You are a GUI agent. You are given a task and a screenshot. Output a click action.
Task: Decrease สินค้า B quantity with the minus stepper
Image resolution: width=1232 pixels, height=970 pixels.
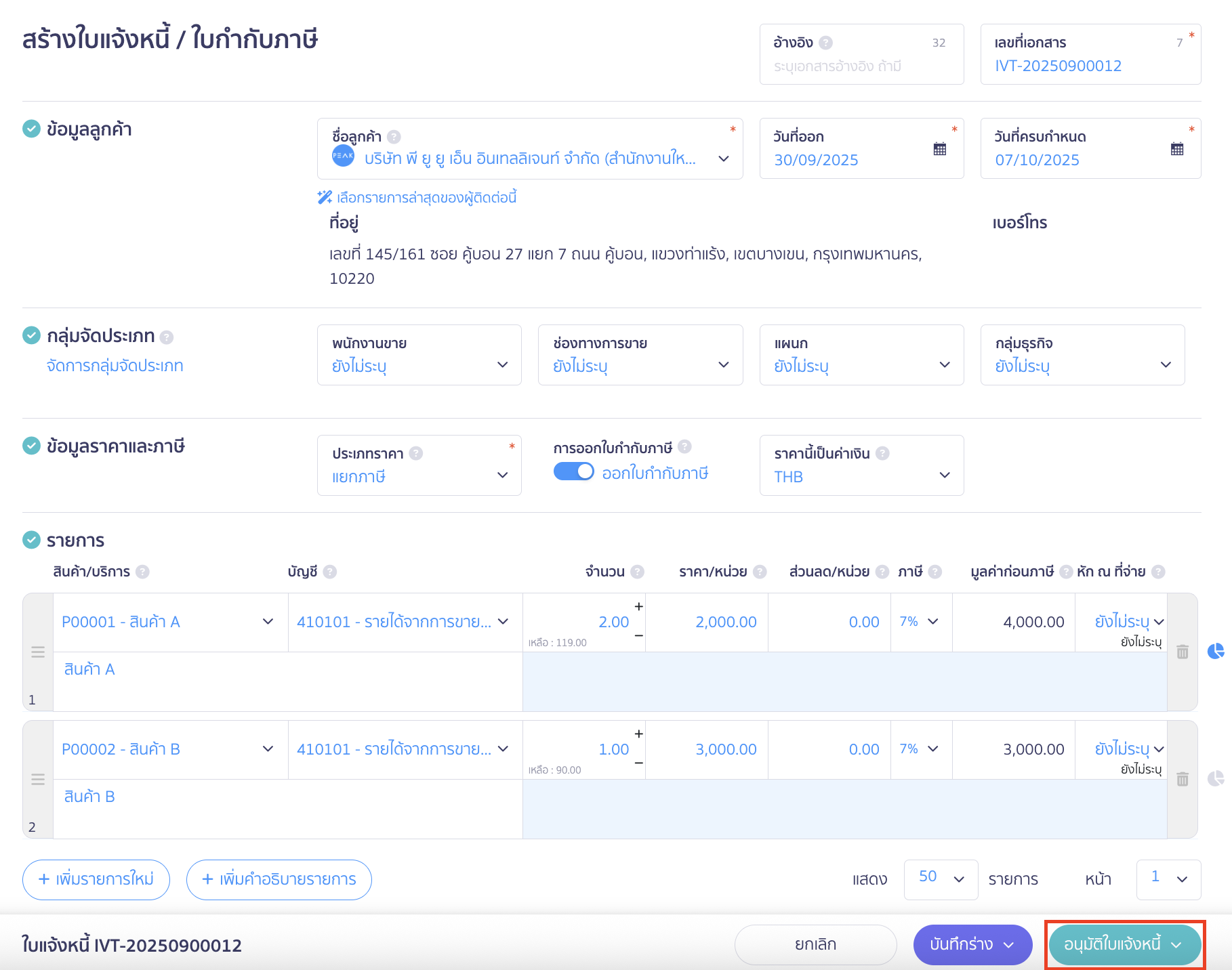[x=638, y=762]
